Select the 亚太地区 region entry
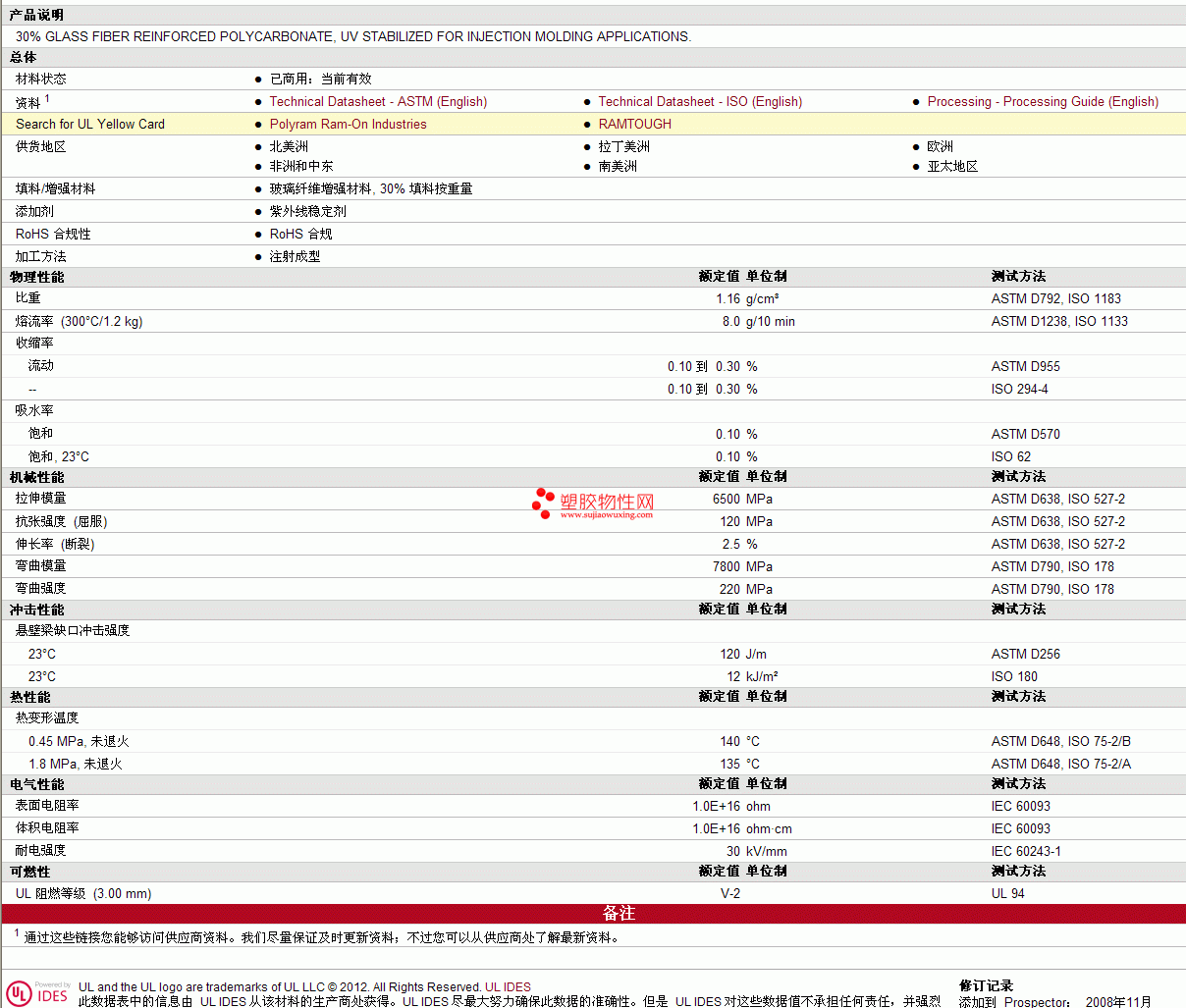Image resolution: width=1186 pixels, height=1008 pixels. click(x=953, y=166)
